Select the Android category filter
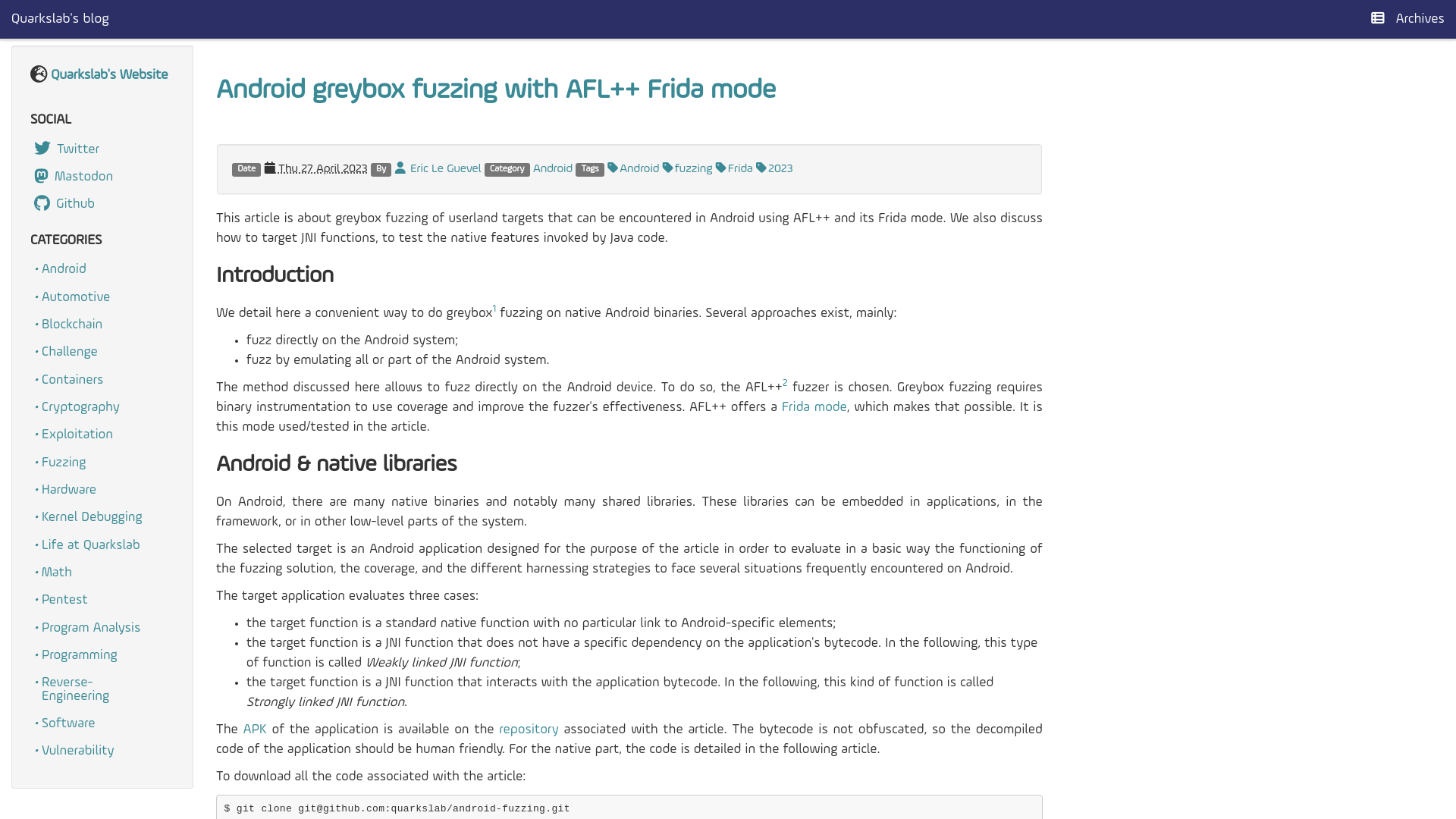The height and width of the screenshot is (819, 1456). 63,269
